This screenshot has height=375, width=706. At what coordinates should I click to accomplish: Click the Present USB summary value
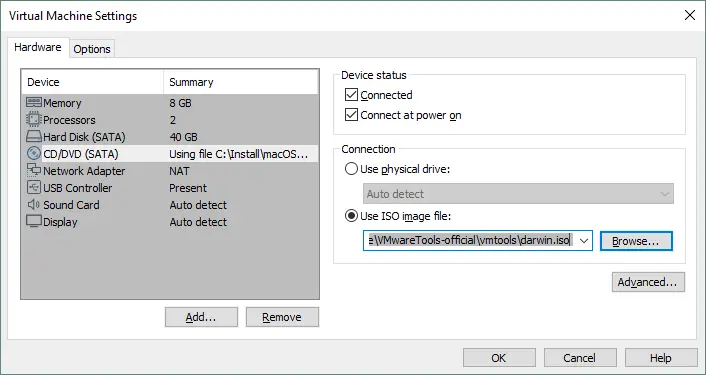pos(188,188)
